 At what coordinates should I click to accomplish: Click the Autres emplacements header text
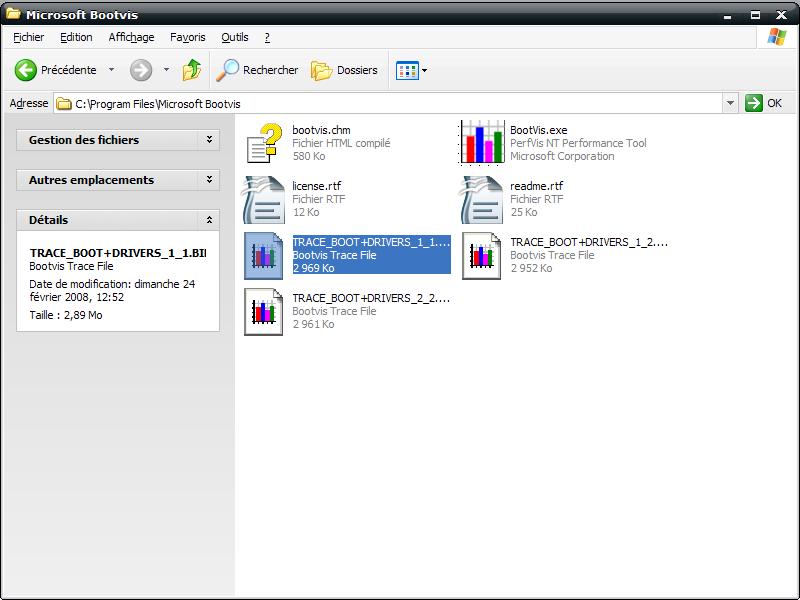[91, 180]
